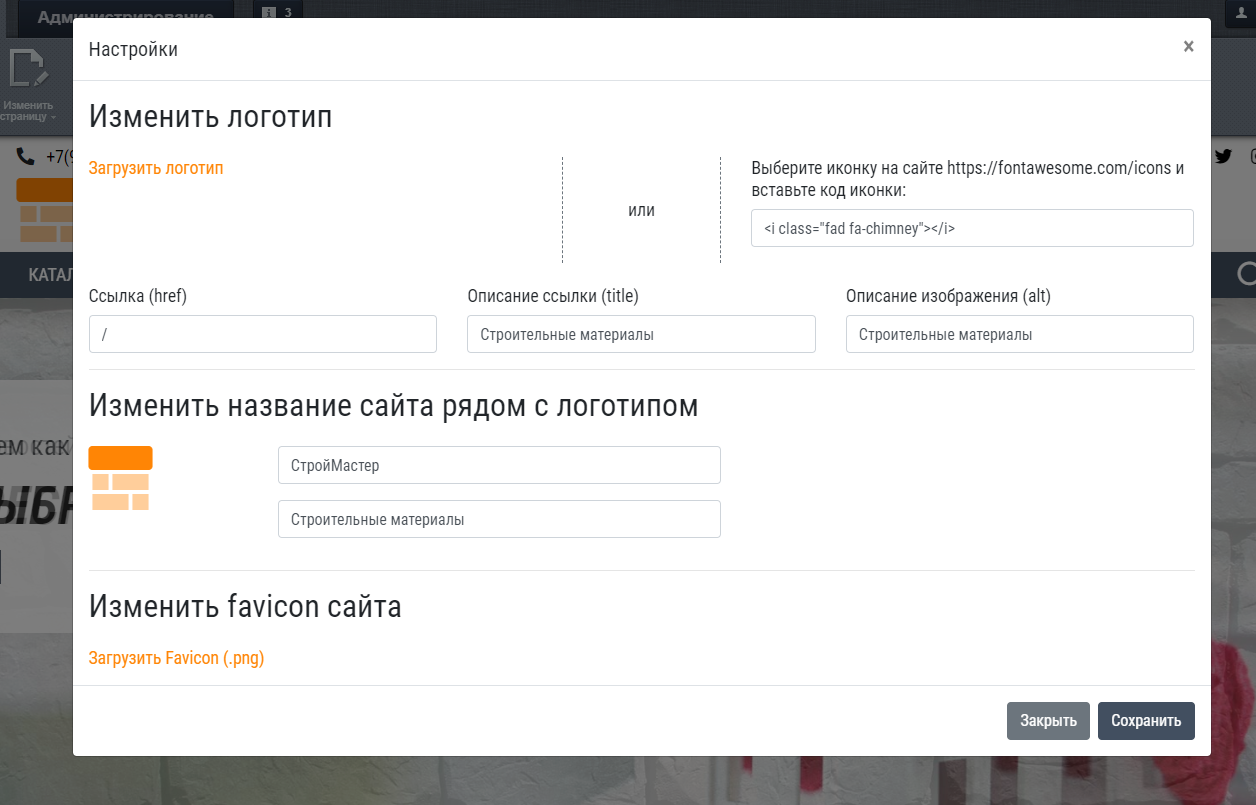The image size is (1256, 805).
Task: Click the Загрузить логотип link
Action: tap(156, 168)
